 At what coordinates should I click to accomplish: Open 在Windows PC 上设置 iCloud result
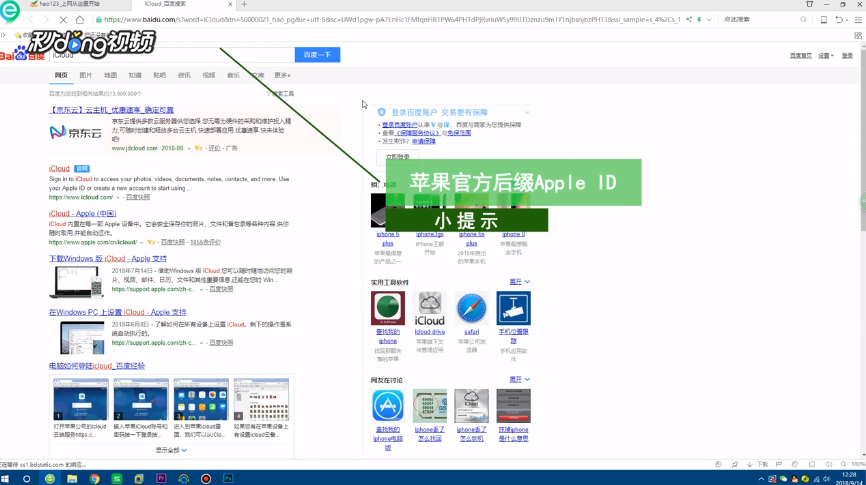[118, 312]
